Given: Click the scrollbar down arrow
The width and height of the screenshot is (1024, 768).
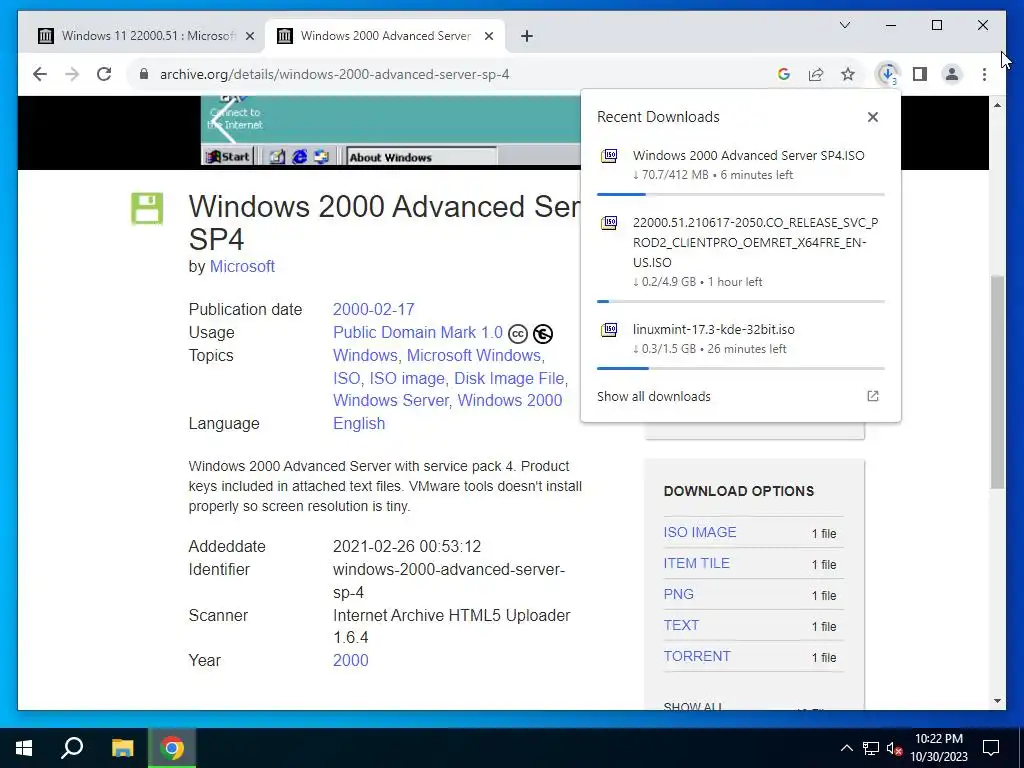Looking at the screenshot, I should click(997, 701).
